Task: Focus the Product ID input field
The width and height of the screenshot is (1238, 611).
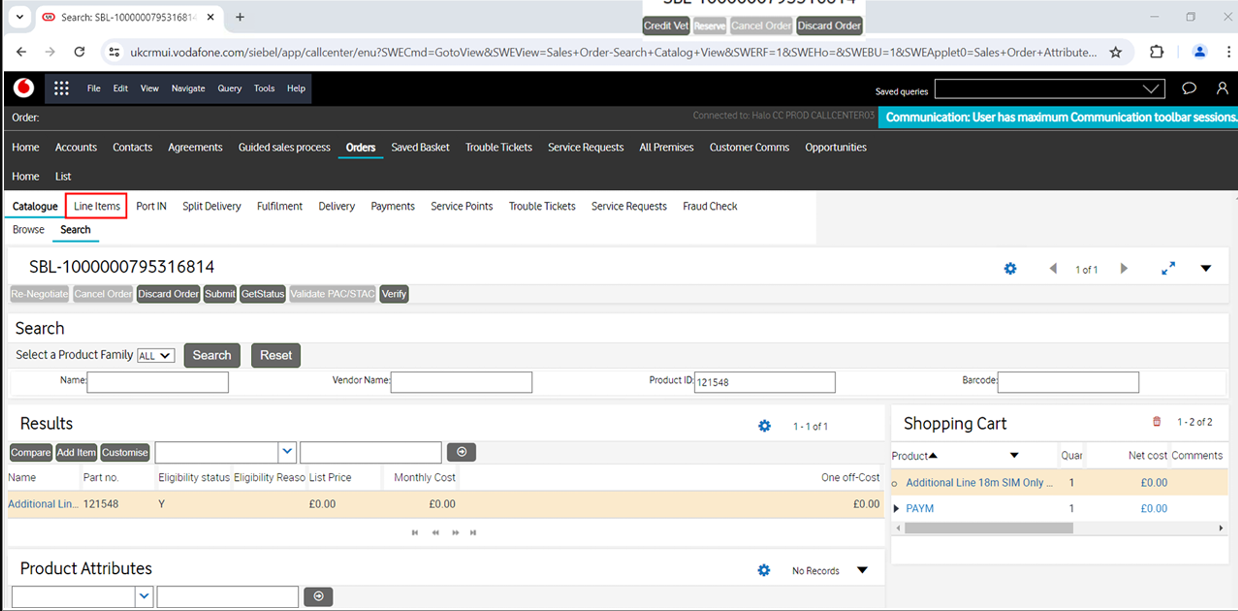Action: 764,382
